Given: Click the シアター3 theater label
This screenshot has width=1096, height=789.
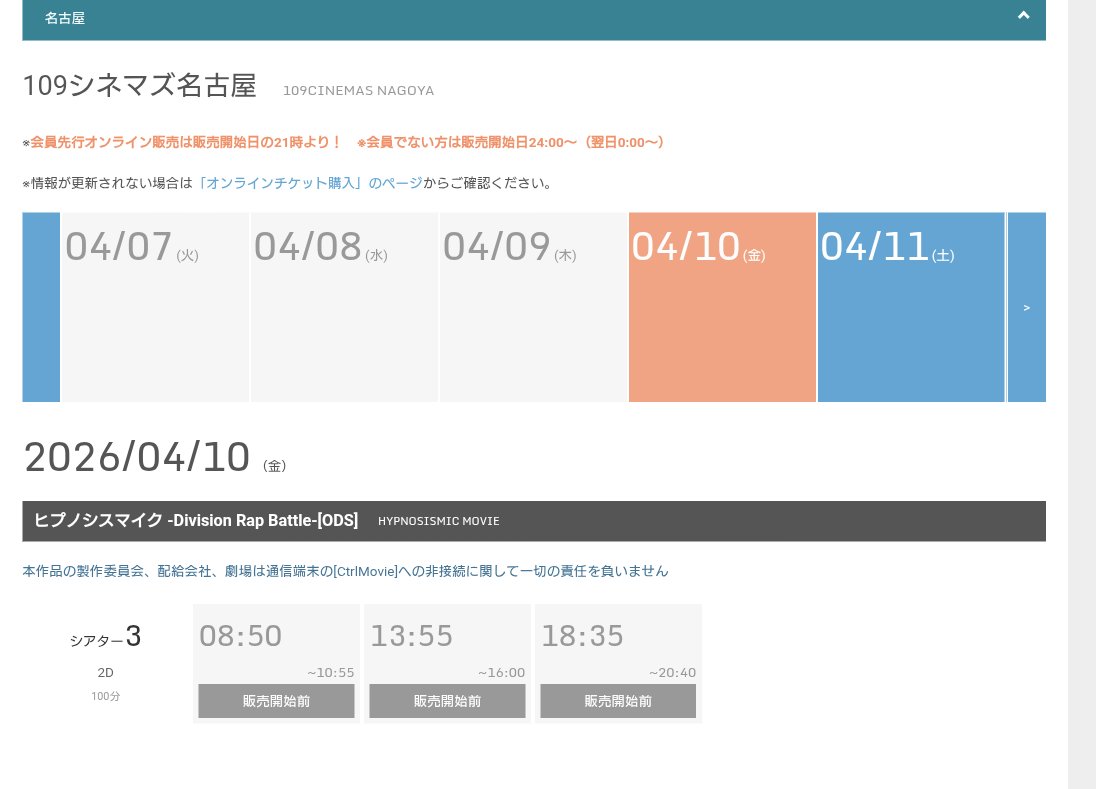Looking at the screenshot, I should coord(105,637).
